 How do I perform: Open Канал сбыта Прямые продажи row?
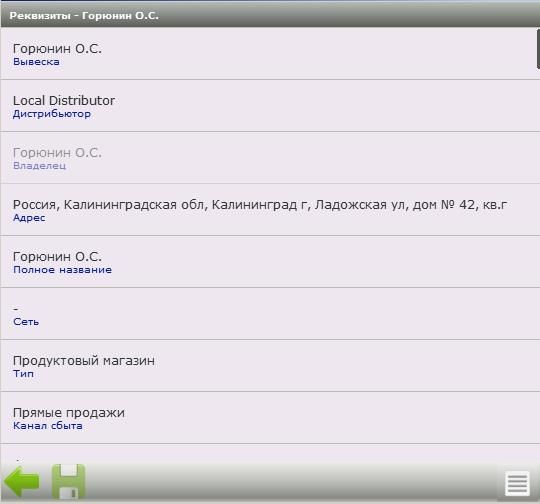270,418
